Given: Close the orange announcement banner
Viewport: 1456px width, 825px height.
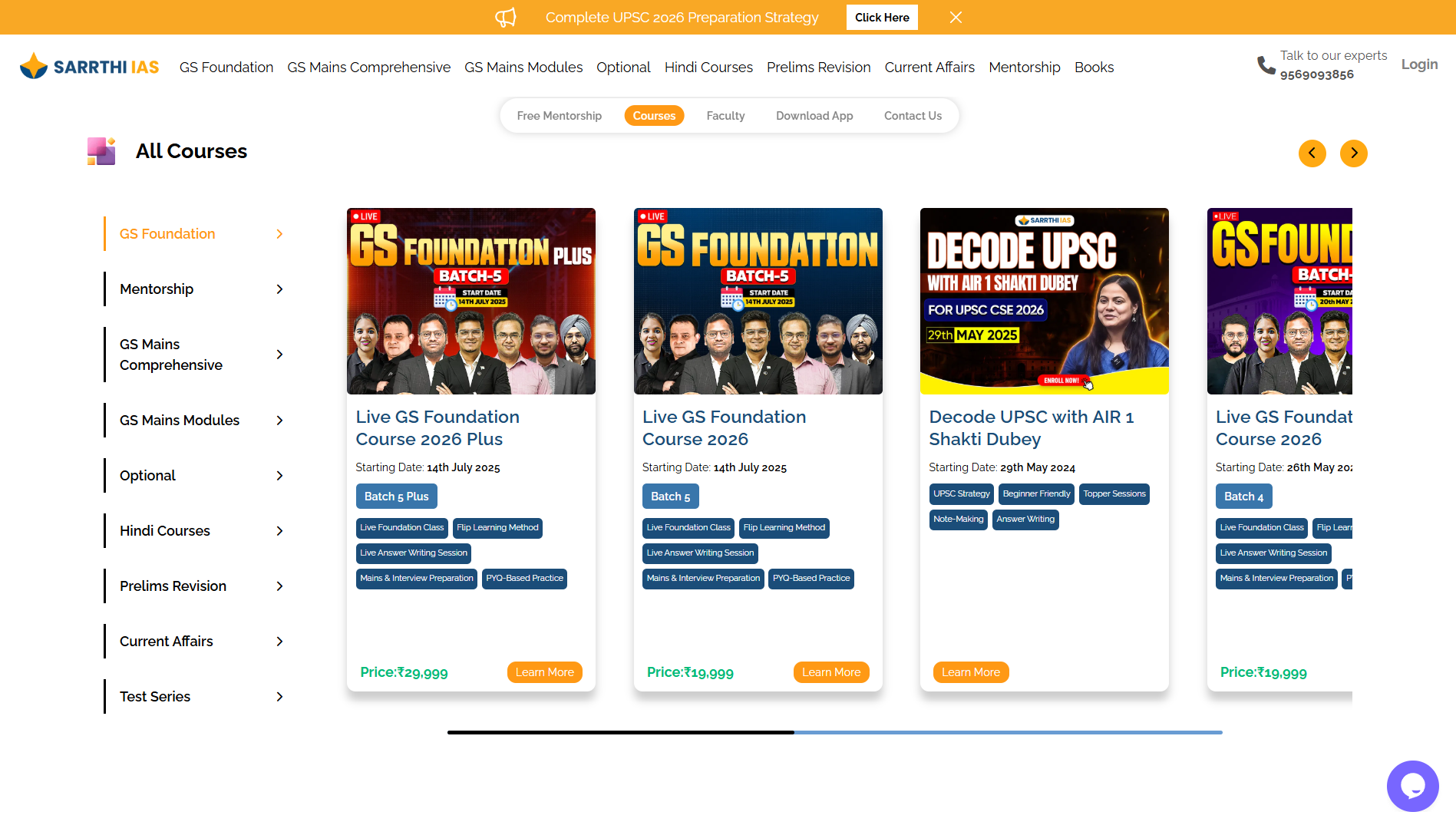Looking at the screenshot, I should [x=956, y=17].
